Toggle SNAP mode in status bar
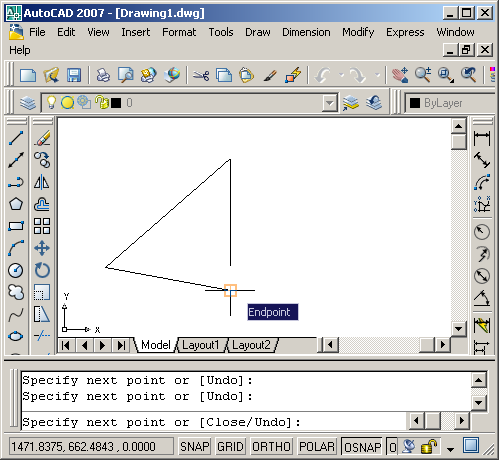This screenshot has height=460, width=499. pos(194,446)
